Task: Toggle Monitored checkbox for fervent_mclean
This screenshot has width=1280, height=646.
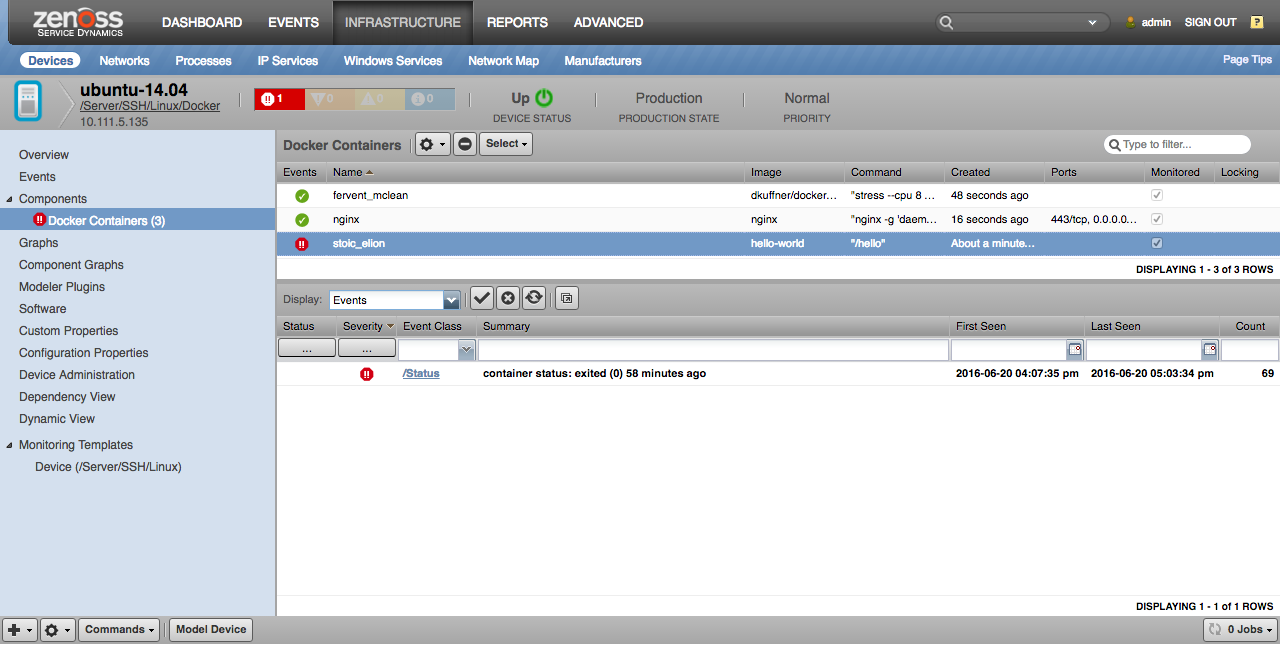Action: (x=1157, y=196)
